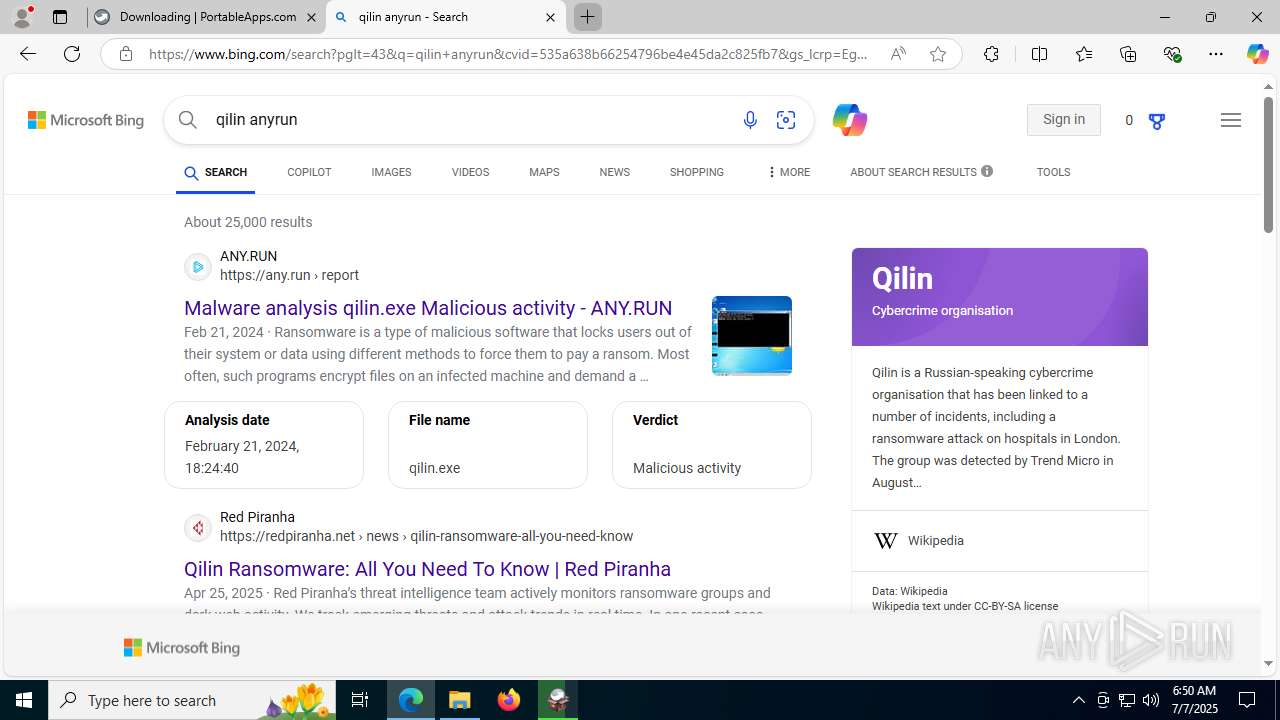The image size is (1280, 720).
Task: Switch to MAPS results
Action: (544, 172)
